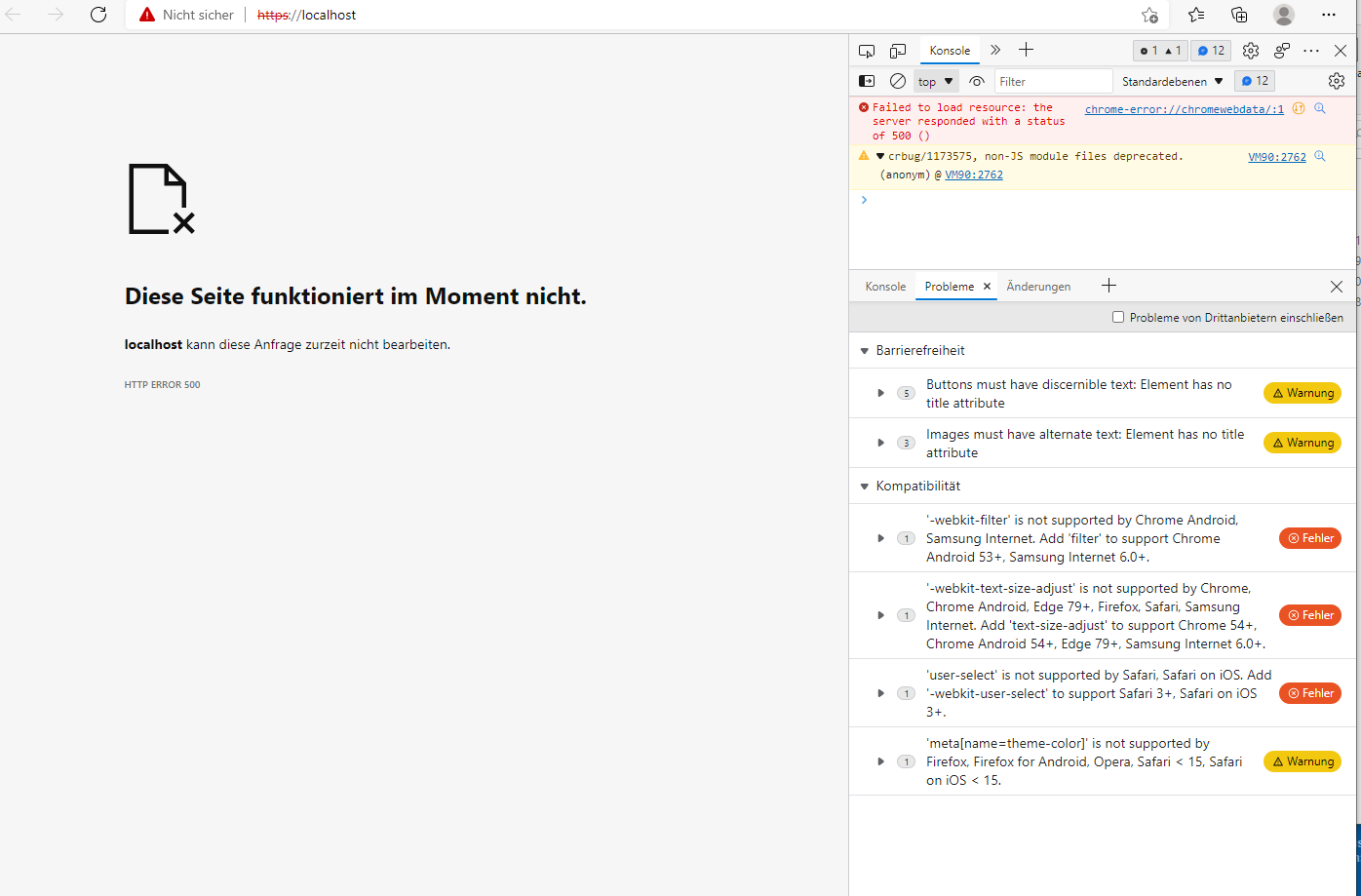Open the VM90:2762 link after (anonym)
Screen dimensions: 1361x896
[x=974, y=175]
